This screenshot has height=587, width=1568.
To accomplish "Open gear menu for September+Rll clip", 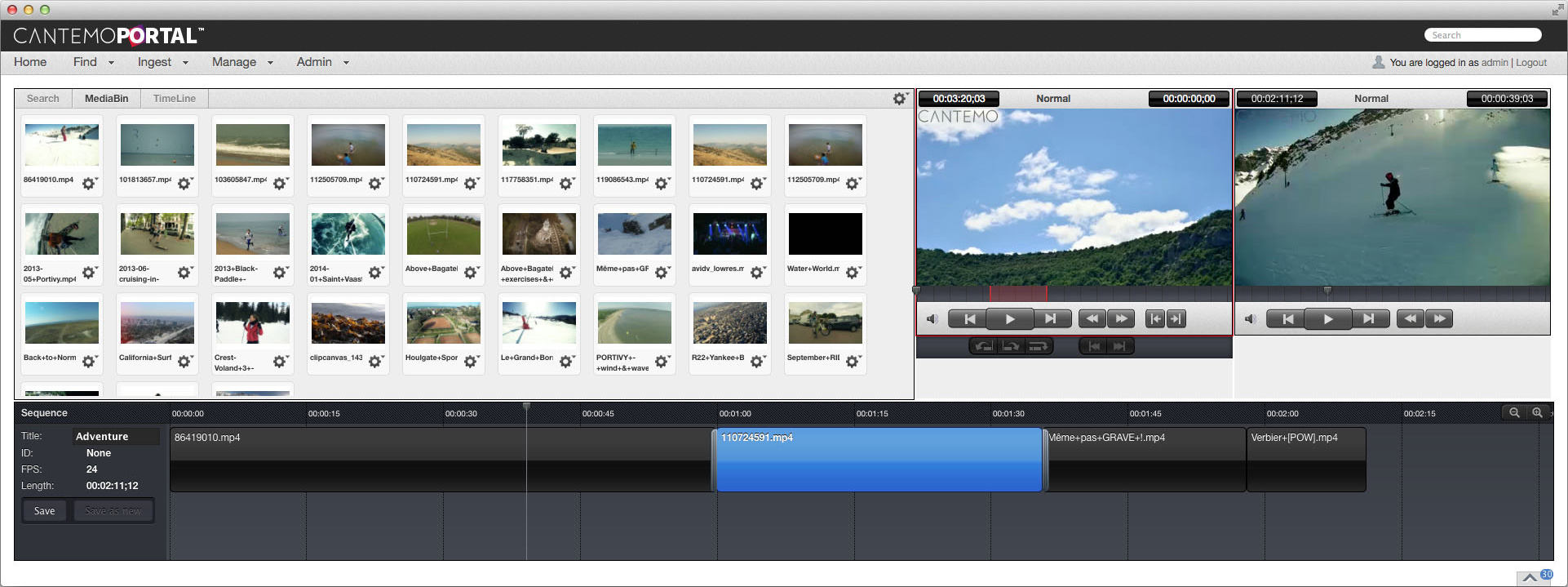I will 853,361.
